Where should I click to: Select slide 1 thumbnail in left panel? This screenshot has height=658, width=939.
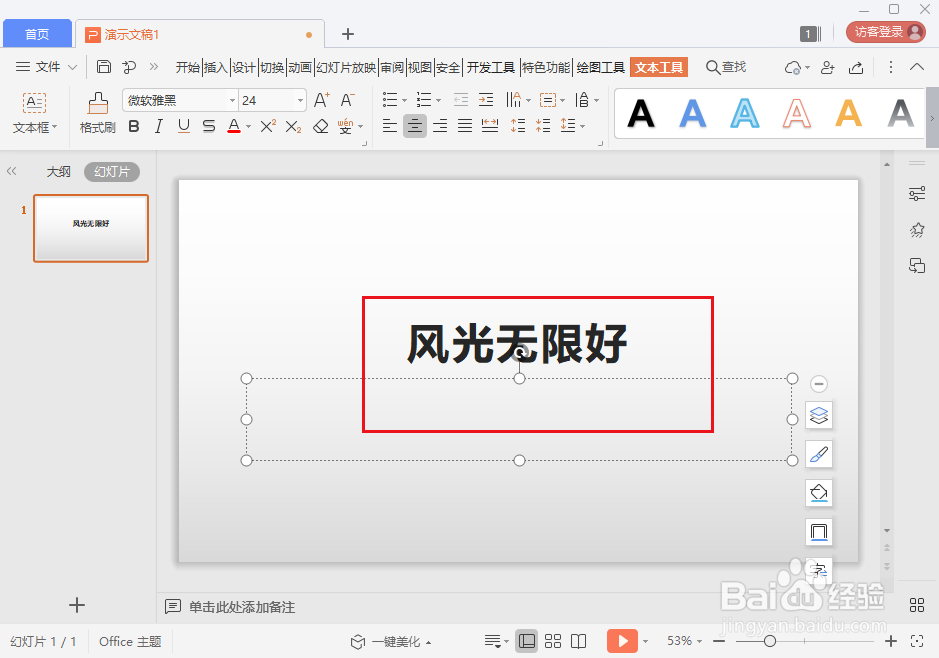click(x=90, y=228)
